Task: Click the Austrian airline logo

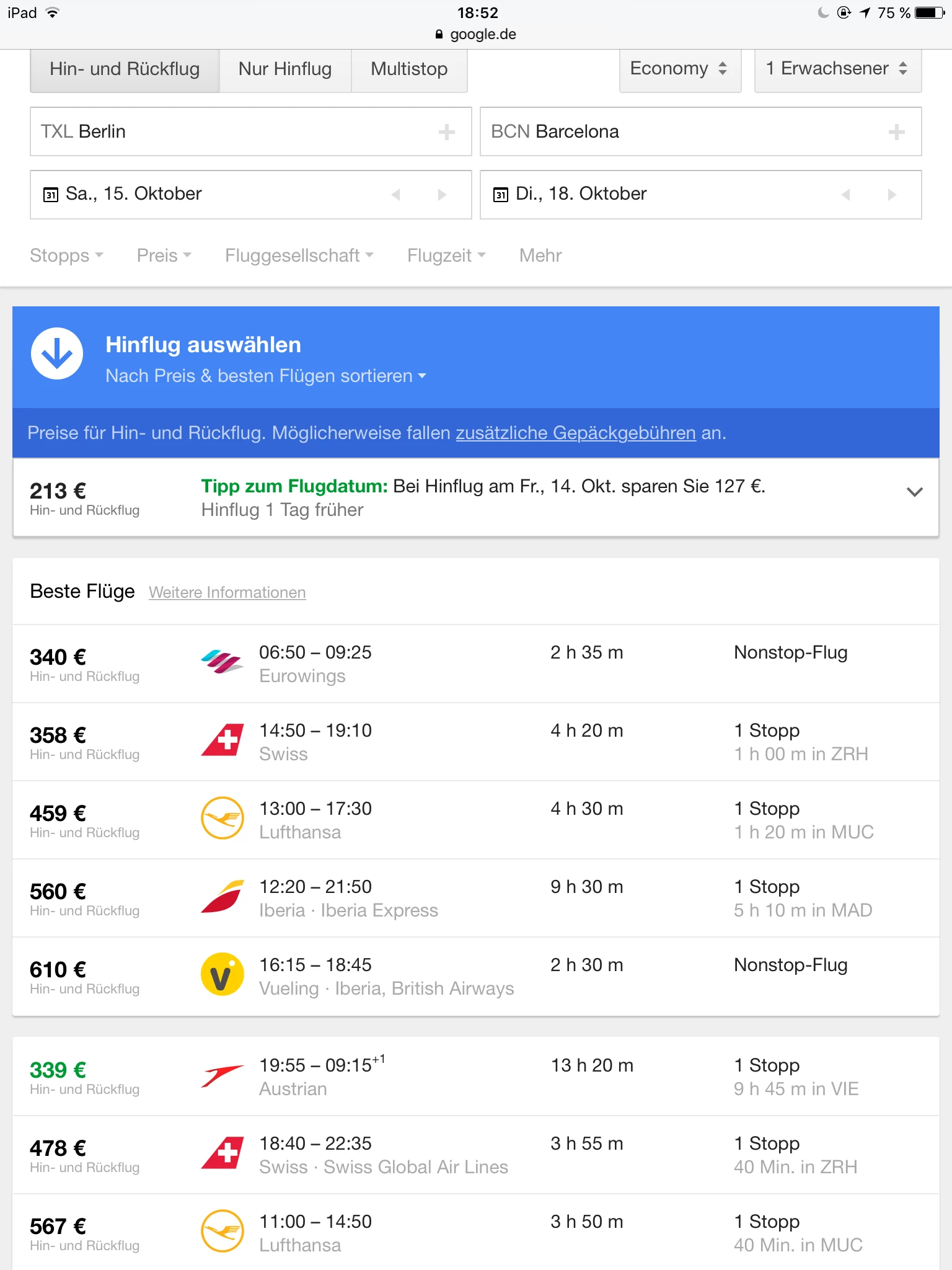Action: [222, 1075]
